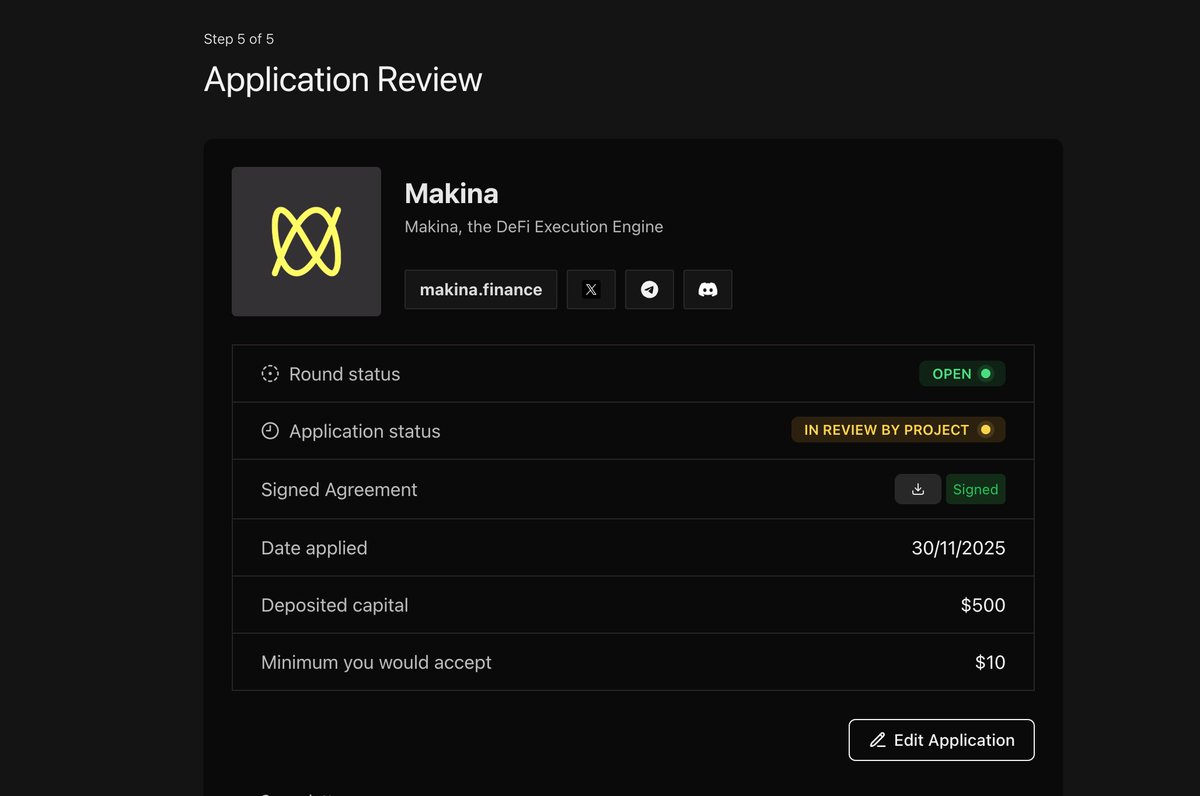1200x796 pixels.
Task: Open the Discord social link
Action: [x=708, y=289]
